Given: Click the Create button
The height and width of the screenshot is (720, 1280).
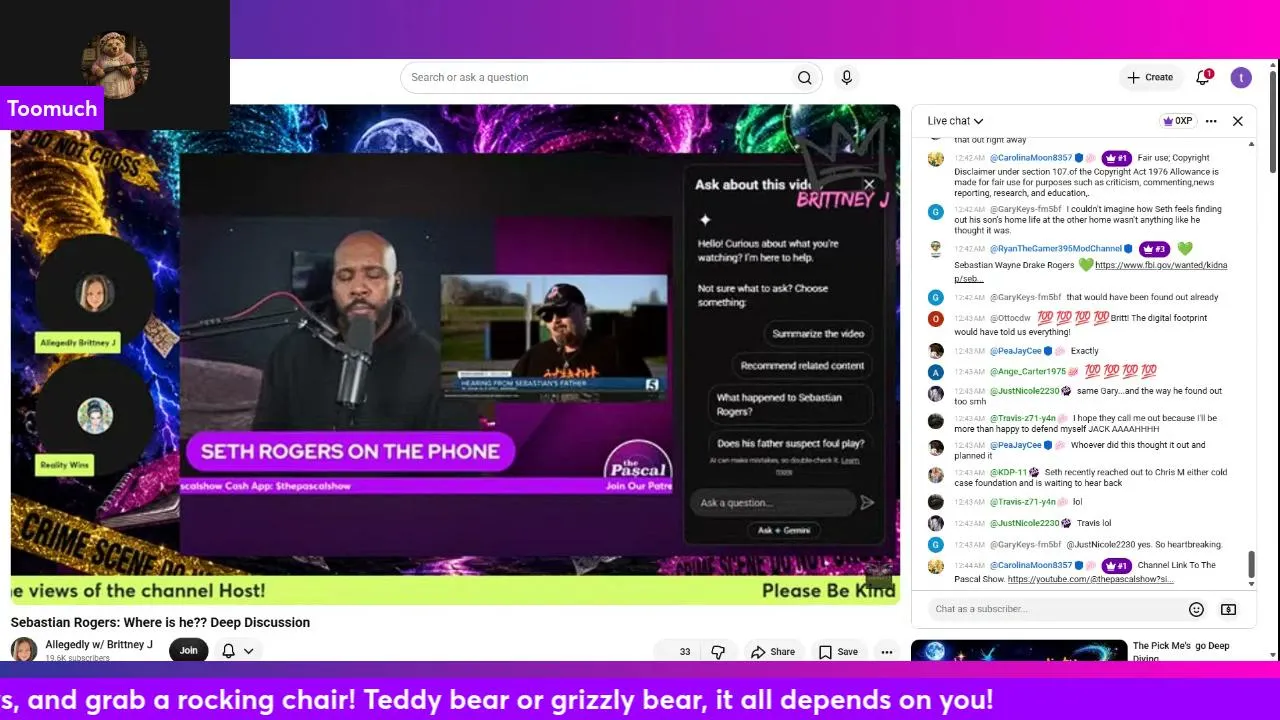Looking at the screenshot, I should coord(1150,77).
